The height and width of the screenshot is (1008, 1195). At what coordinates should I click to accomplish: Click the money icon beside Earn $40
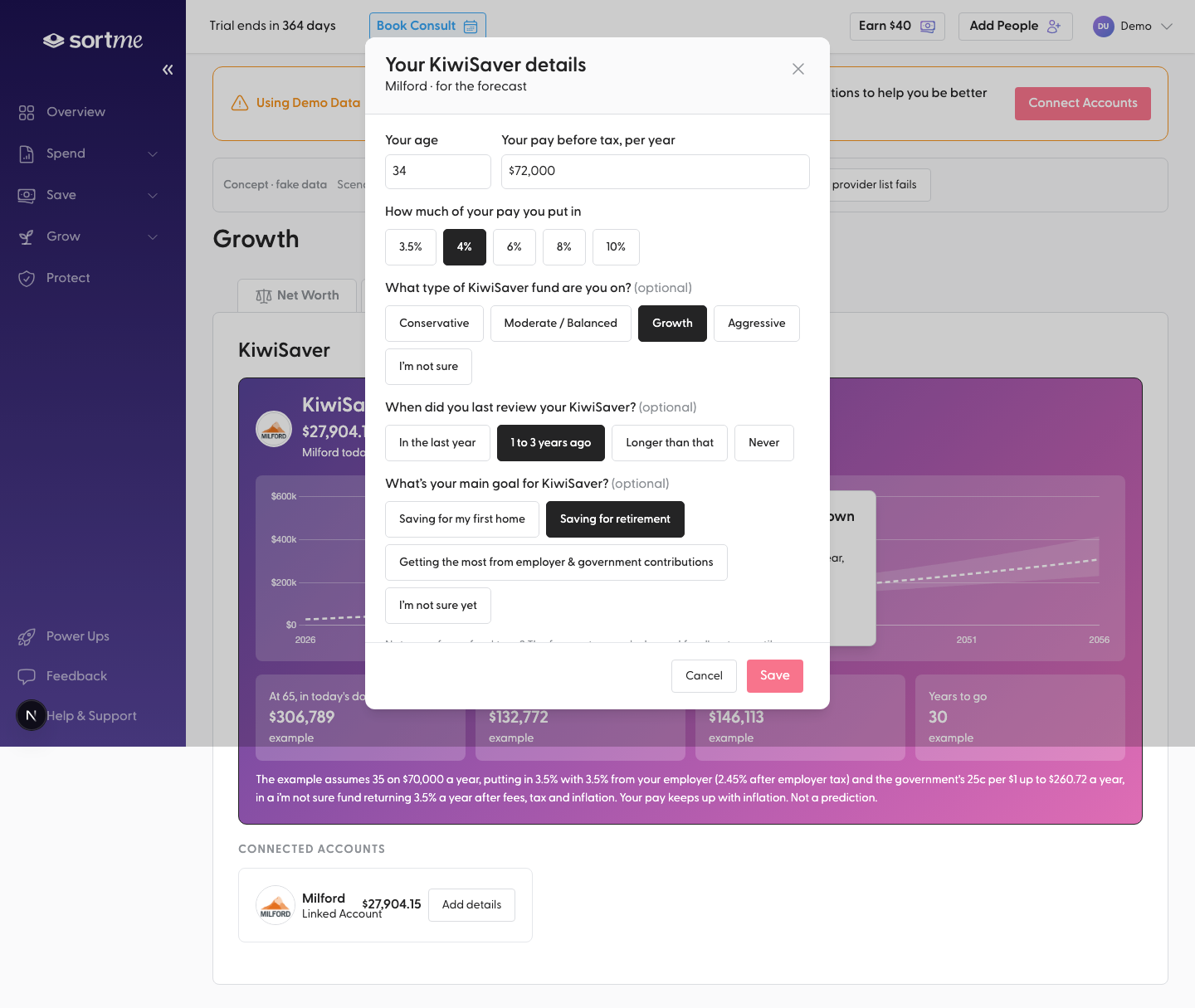pos(928,27)
